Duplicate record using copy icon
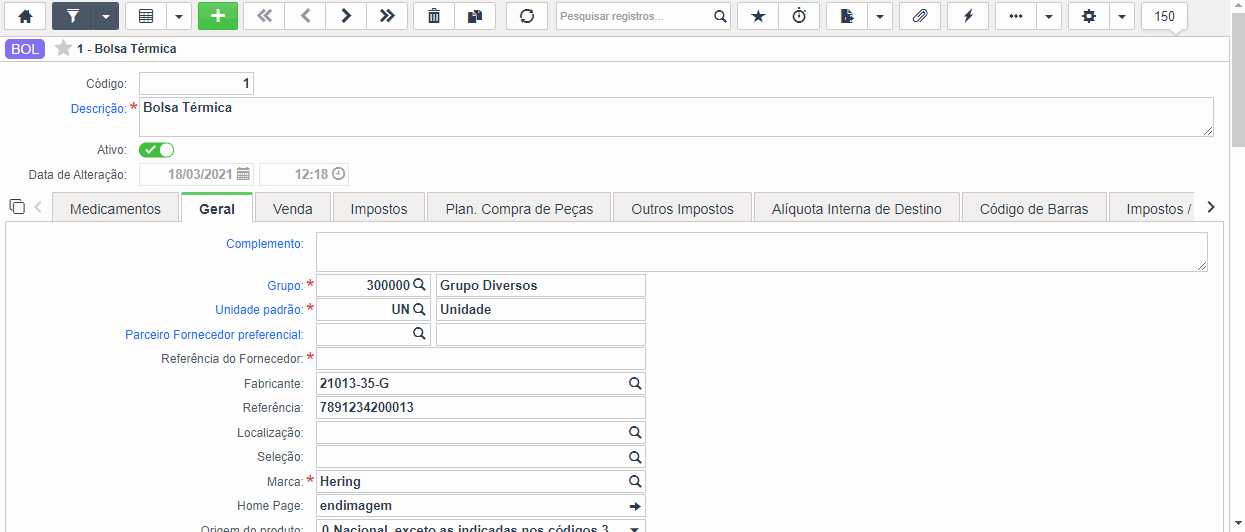This screenshot has width=1245, height=532. 474,16
